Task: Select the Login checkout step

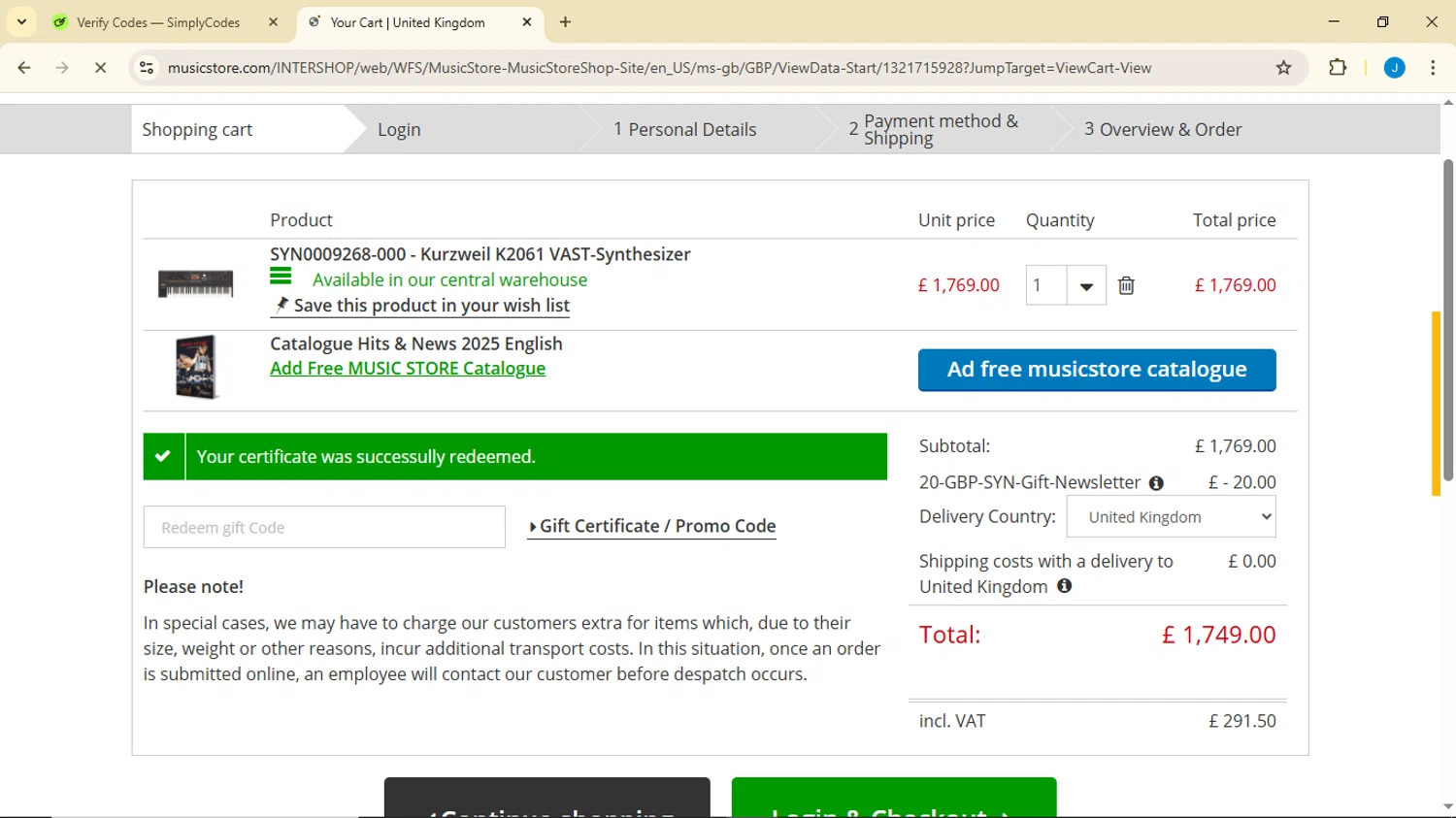Action: pyautogui.click(x=399, y=129)
